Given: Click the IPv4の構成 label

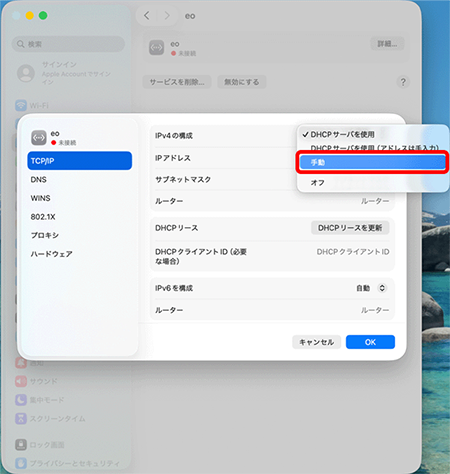Looking at the screenshot, I should [174, 136].
